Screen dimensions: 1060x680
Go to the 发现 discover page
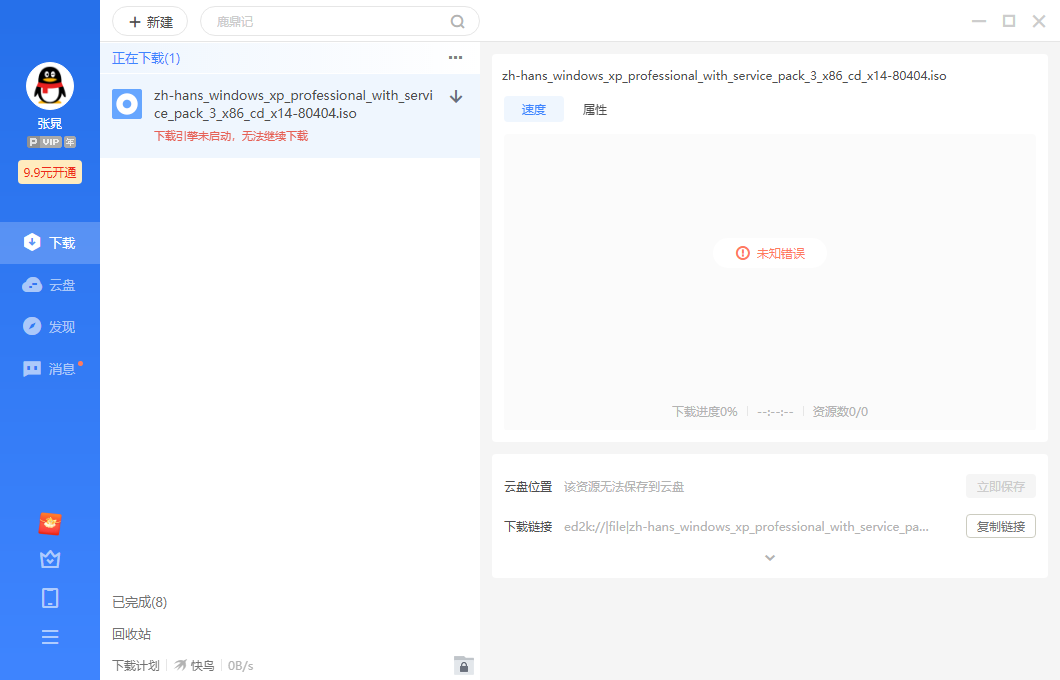(50, 327)
